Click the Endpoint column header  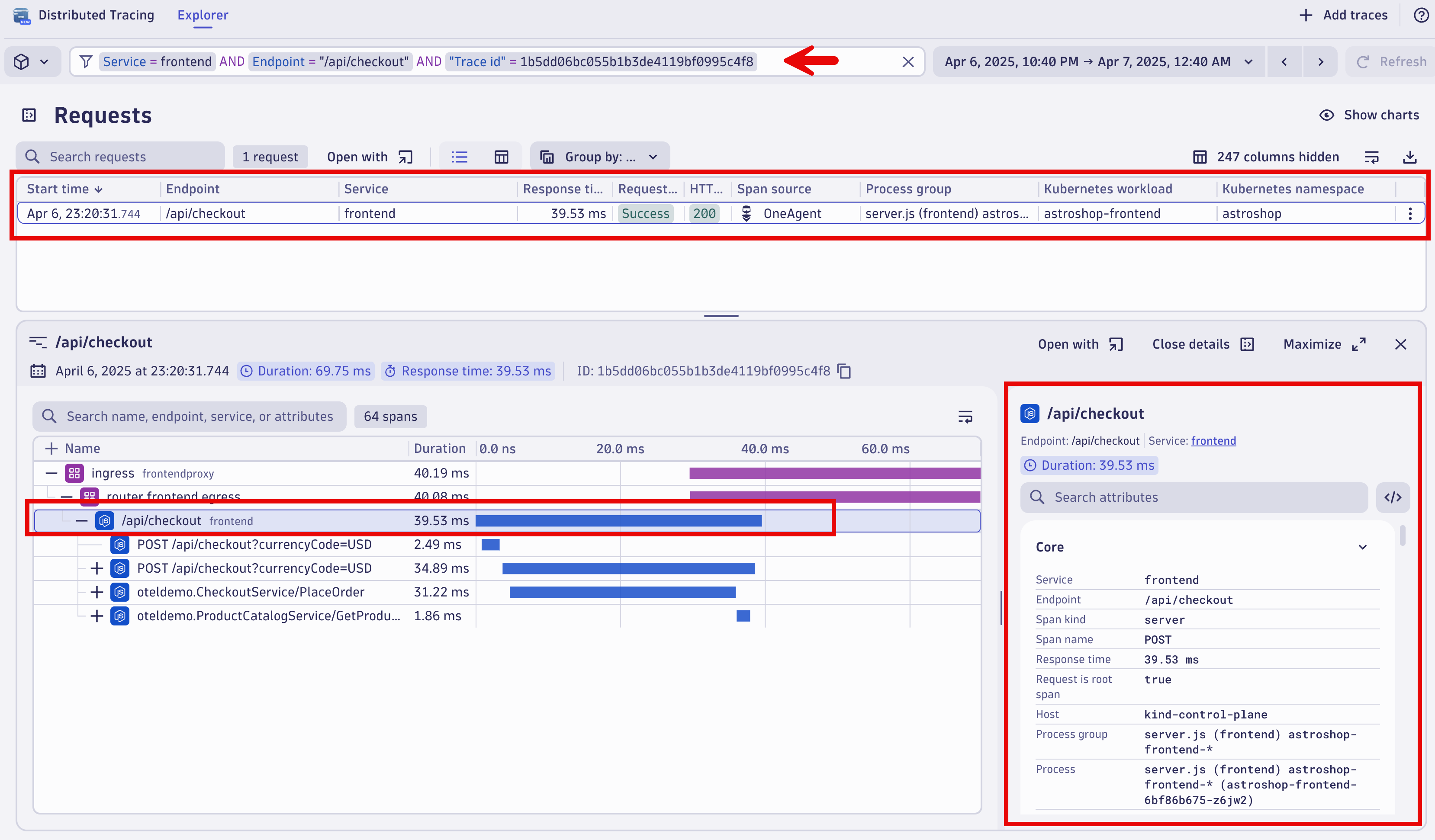tap(193, 189)
